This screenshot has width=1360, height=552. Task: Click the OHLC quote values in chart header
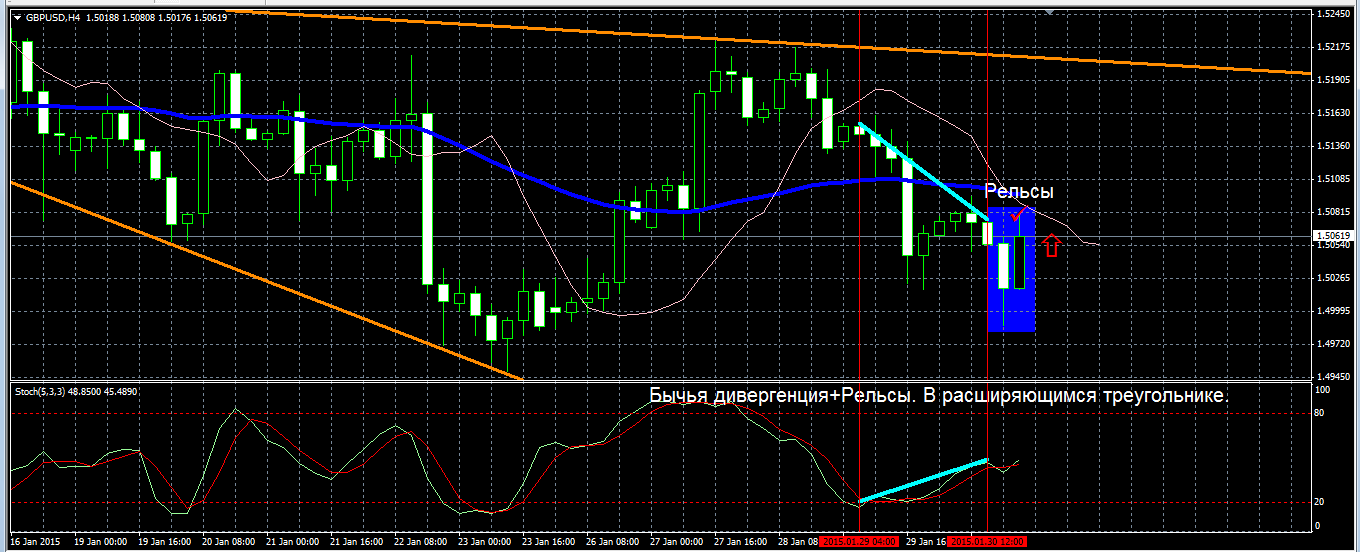pos(156,17)
